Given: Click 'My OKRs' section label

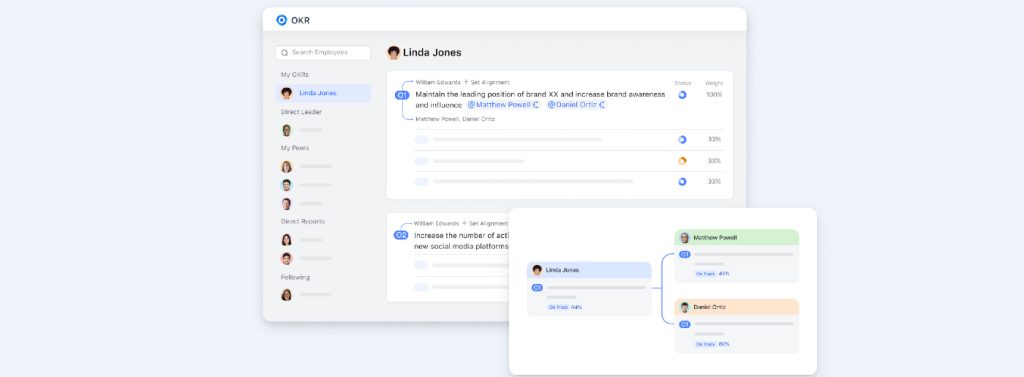Looking at the screenshot, I should (x=295, y=74).
